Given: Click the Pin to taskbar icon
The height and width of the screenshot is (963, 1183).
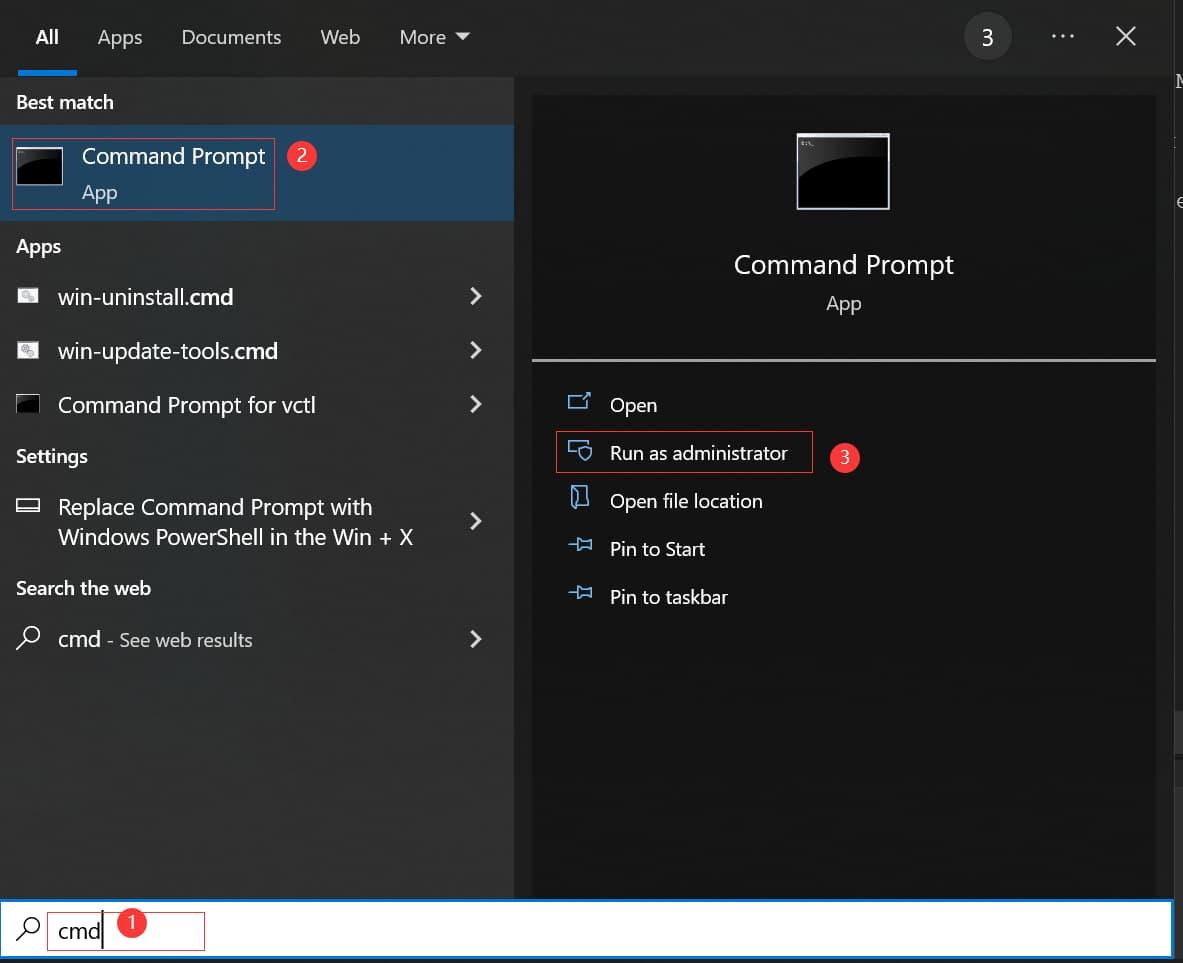Looking at the screenshot, I should coord(580,596).
